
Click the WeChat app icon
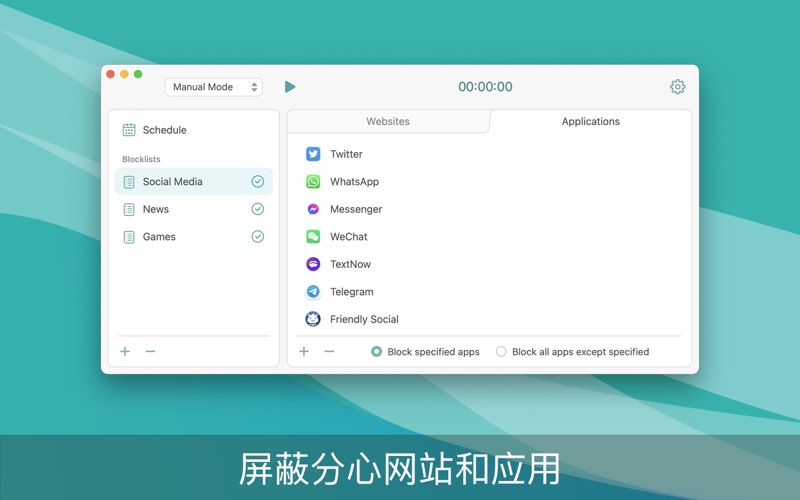tap(313, 237)
